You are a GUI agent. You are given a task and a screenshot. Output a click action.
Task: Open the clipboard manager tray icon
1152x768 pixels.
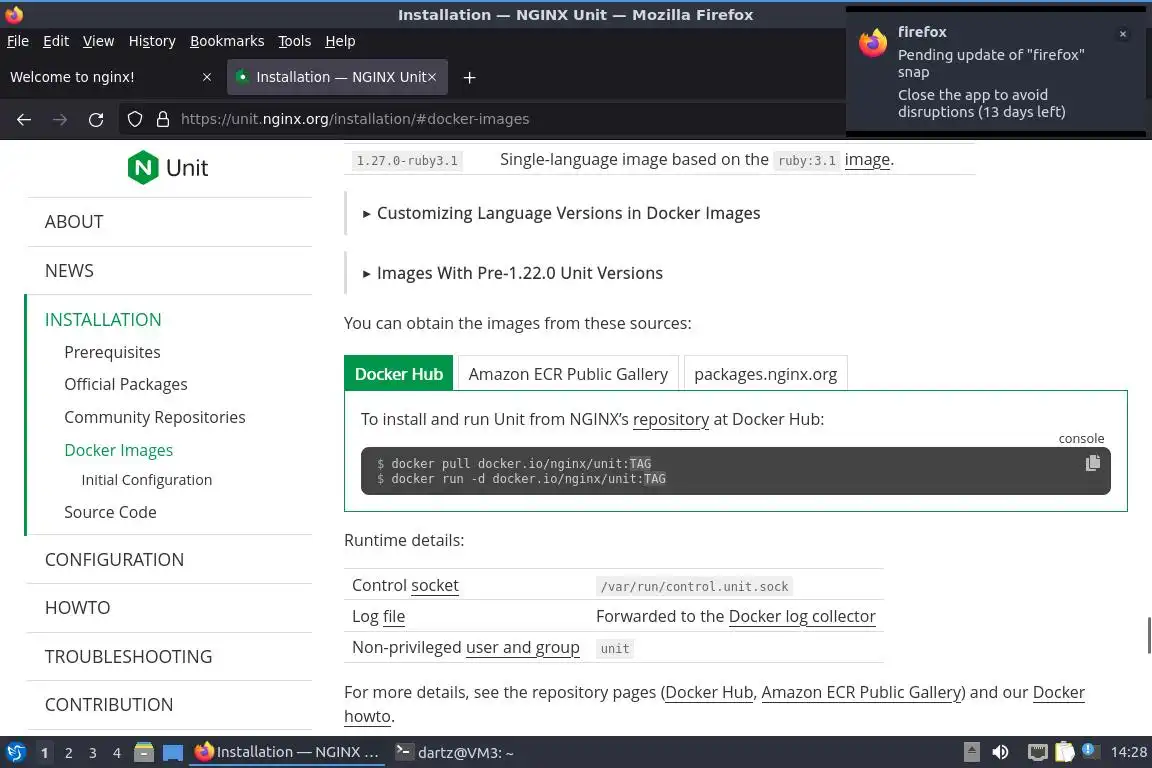[x=1065, y=752]
